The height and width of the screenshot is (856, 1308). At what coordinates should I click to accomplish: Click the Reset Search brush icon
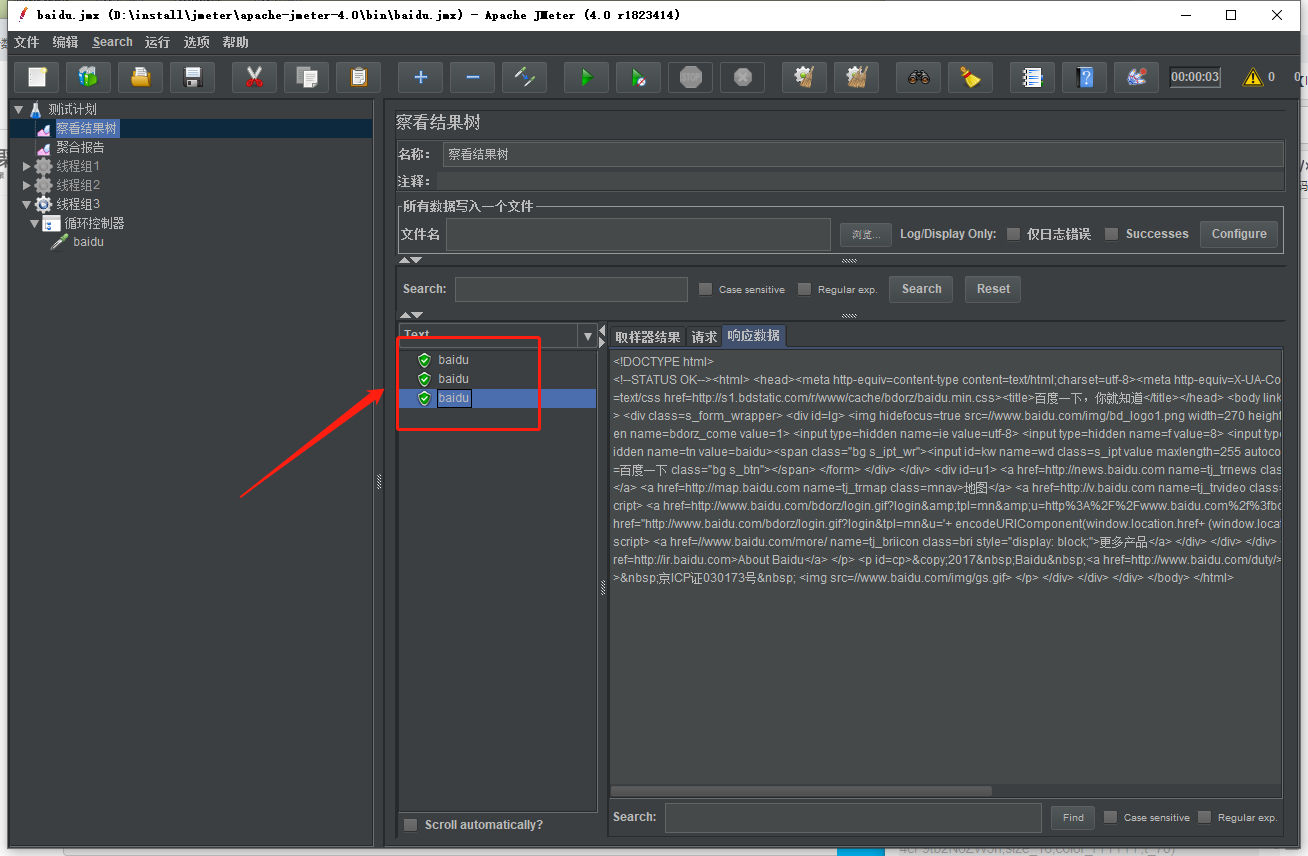970,77
